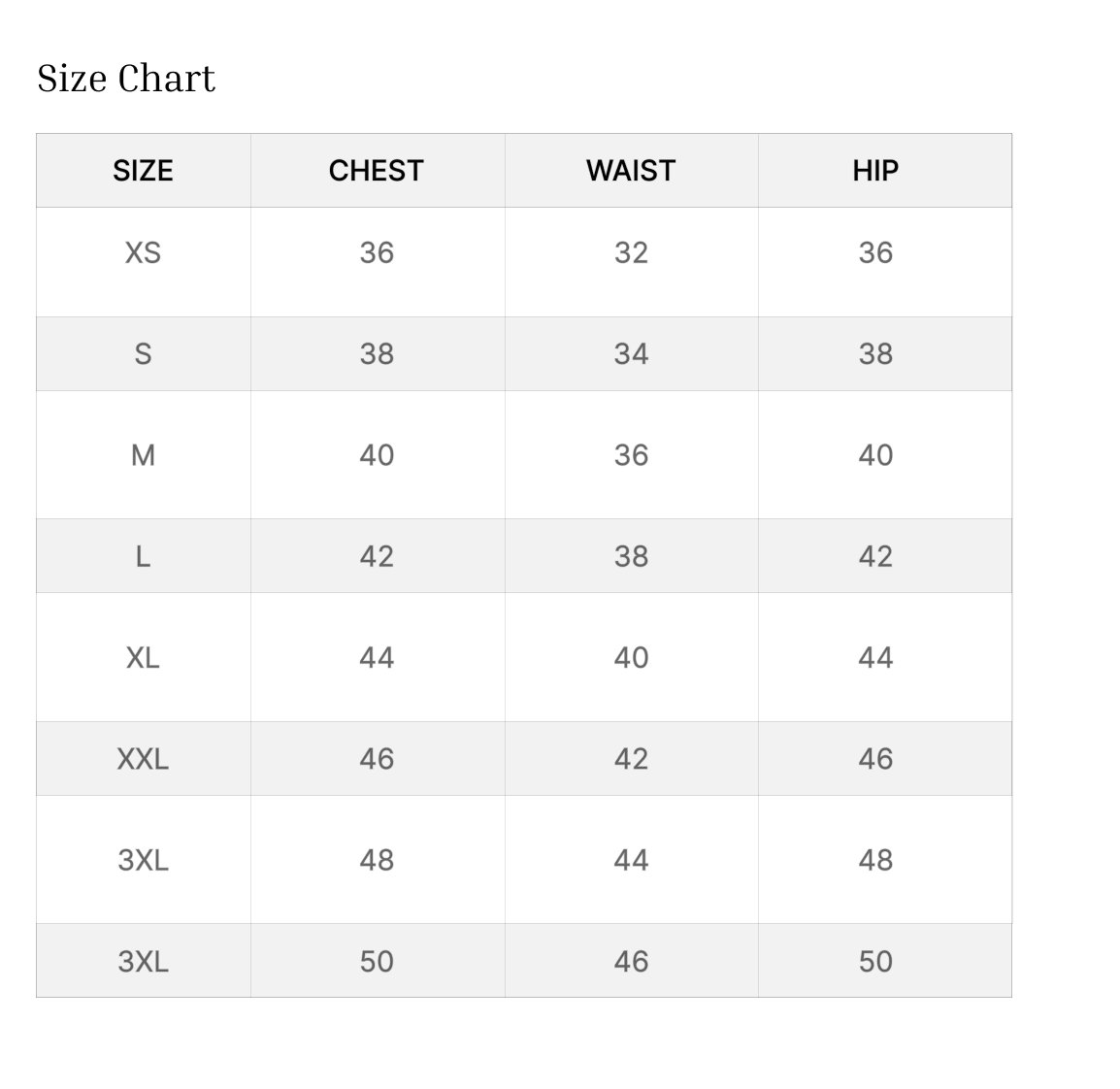This screenshot has width=1120, height=1089.
Task: Click the XS size cell
Action: coord(143,252)
